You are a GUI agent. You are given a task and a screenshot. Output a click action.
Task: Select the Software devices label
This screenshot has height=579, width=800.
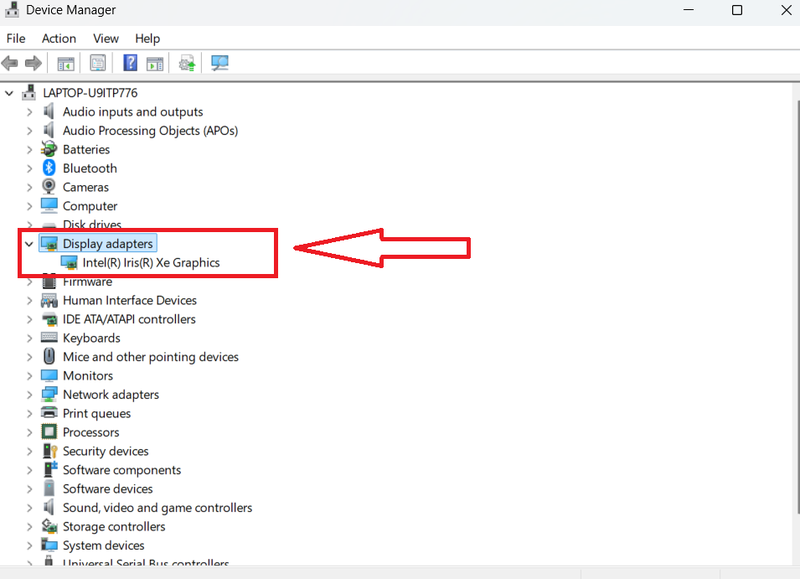click(x=108, y=489)
